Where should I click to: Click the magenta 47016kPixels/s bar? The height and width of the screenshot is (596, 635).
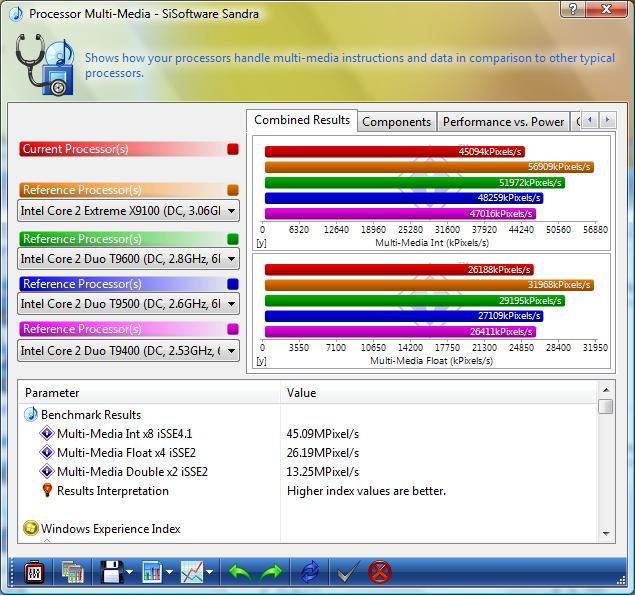tap(400, 213)
